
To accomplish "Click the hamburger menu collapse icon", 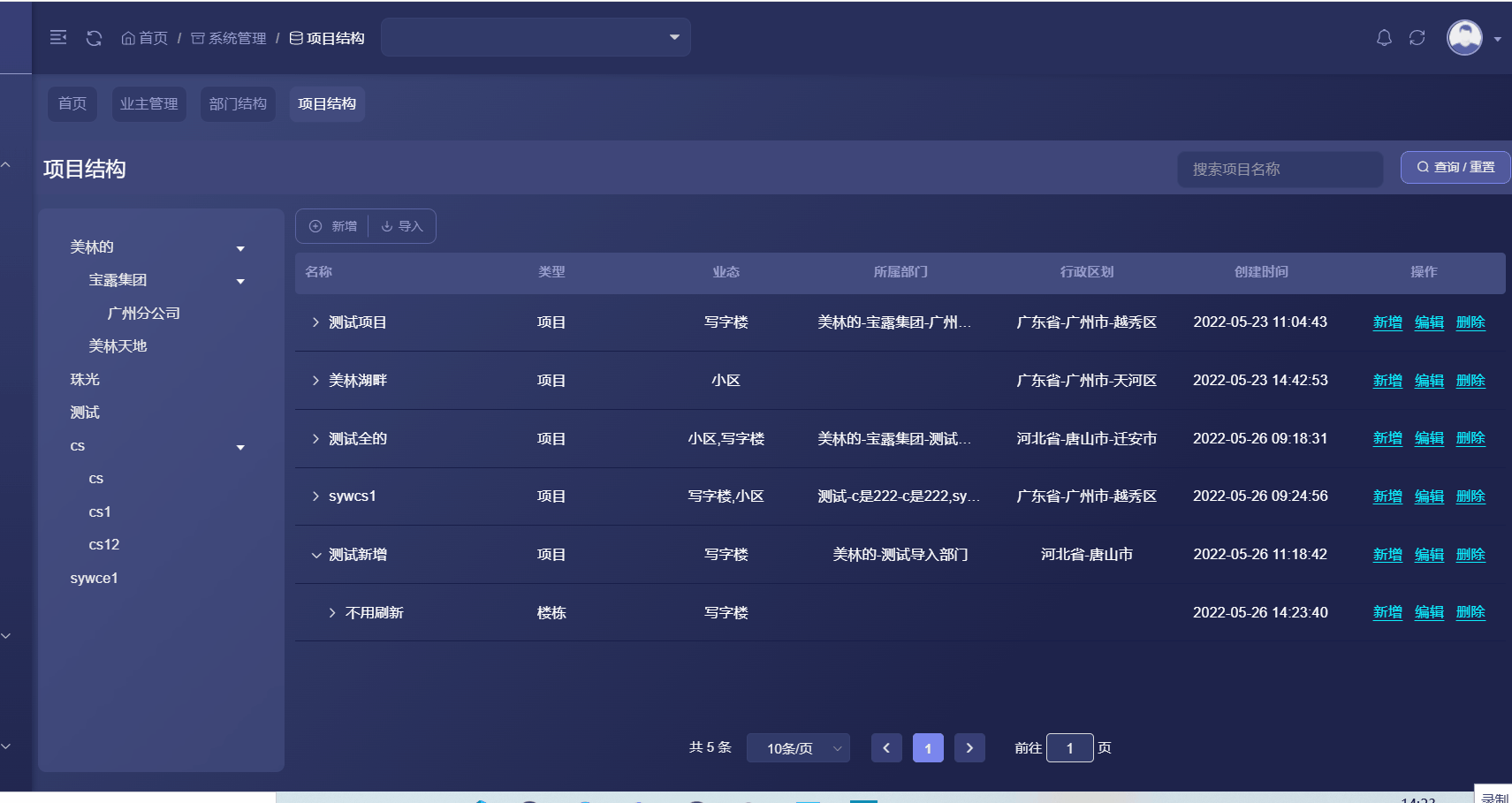I will 58,37.
